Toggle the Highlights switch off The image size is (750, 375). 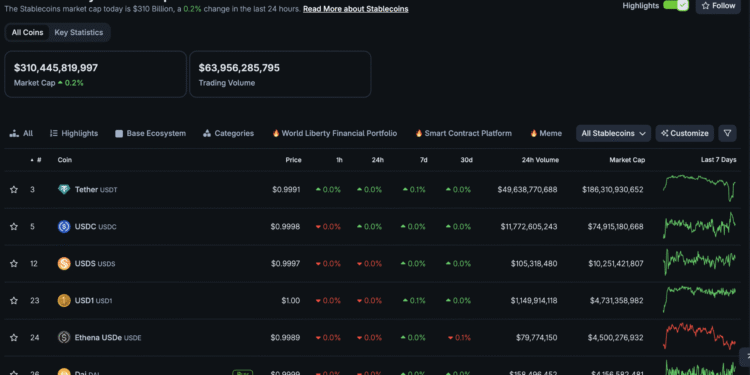click(675, 5)
